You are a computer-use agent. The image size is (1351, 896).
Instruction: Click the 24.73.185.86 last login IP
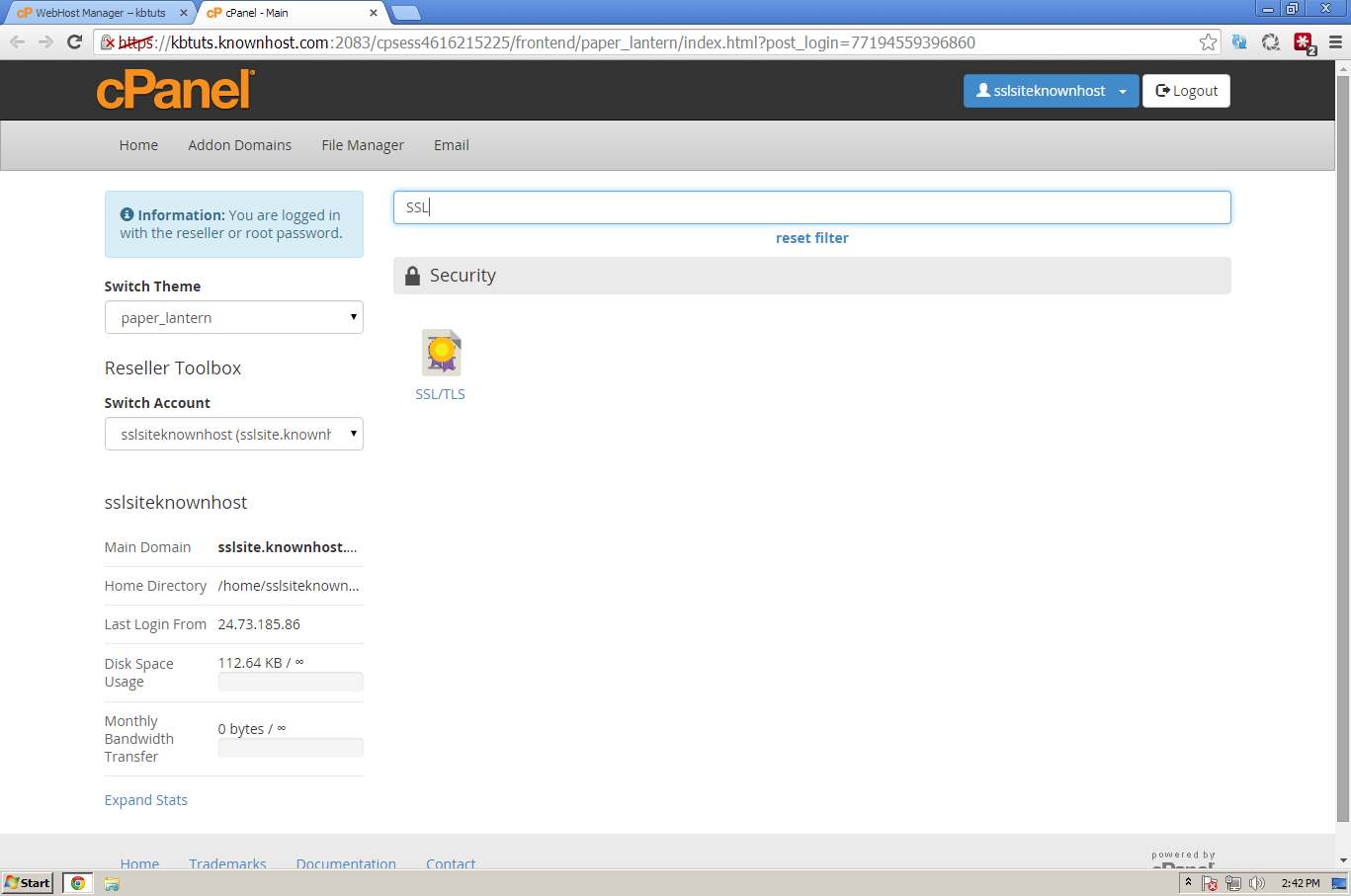coord(259,624)
